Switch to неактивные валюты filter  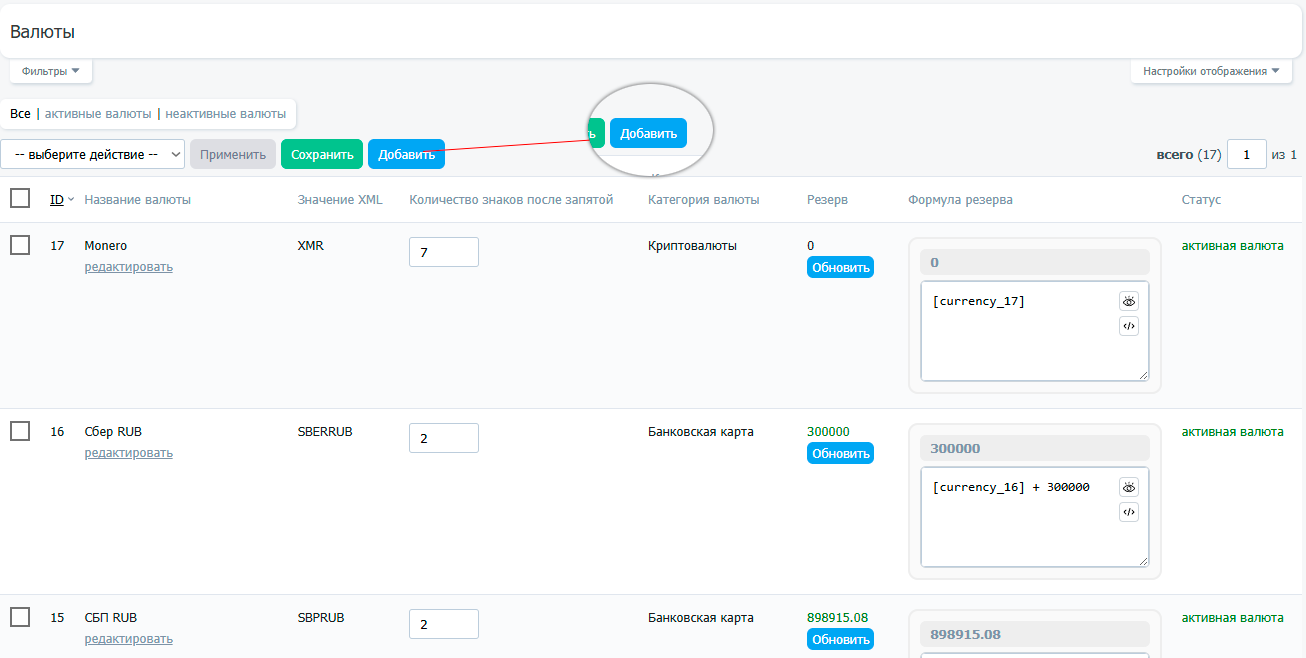point(225,114)
